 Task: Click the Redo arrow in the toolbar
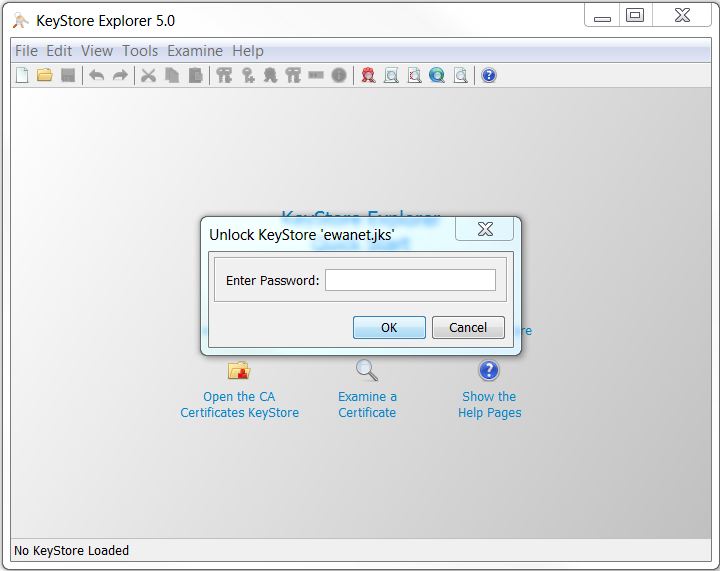tap(120, 75)
